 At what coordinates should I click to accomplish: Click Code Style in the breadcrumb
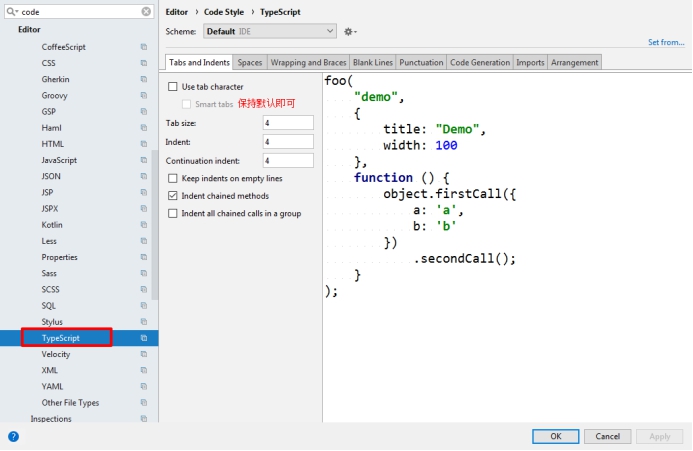[224, 12]
